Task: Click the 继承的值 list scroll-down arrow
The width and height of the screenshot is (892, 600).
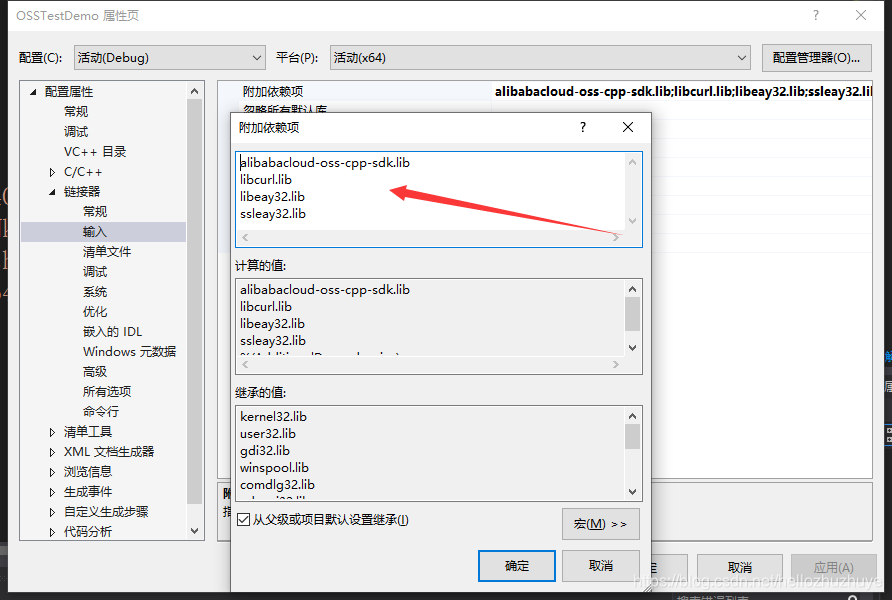Action: click(632, 491)
